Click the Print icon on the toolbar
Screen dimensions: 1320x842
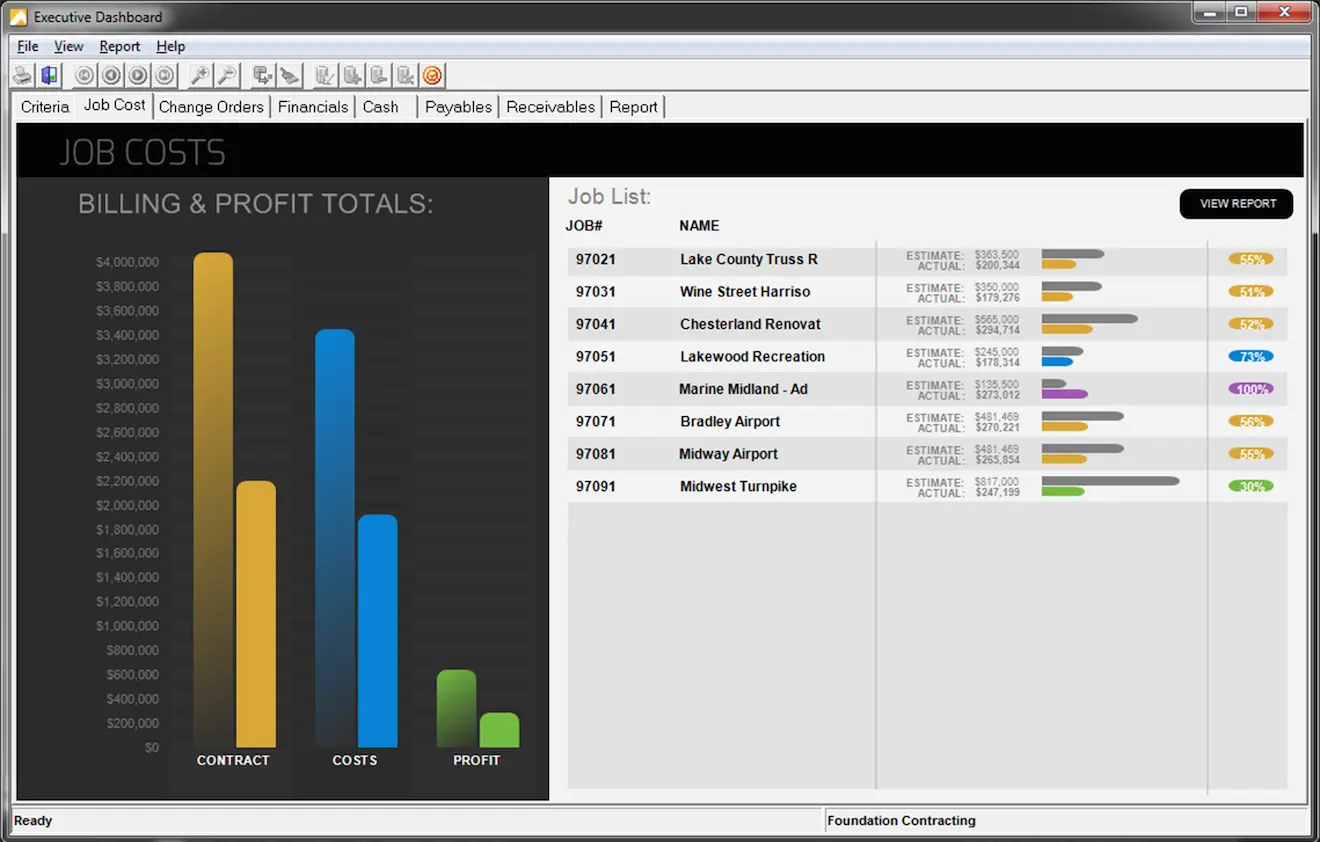pos(22,75)
